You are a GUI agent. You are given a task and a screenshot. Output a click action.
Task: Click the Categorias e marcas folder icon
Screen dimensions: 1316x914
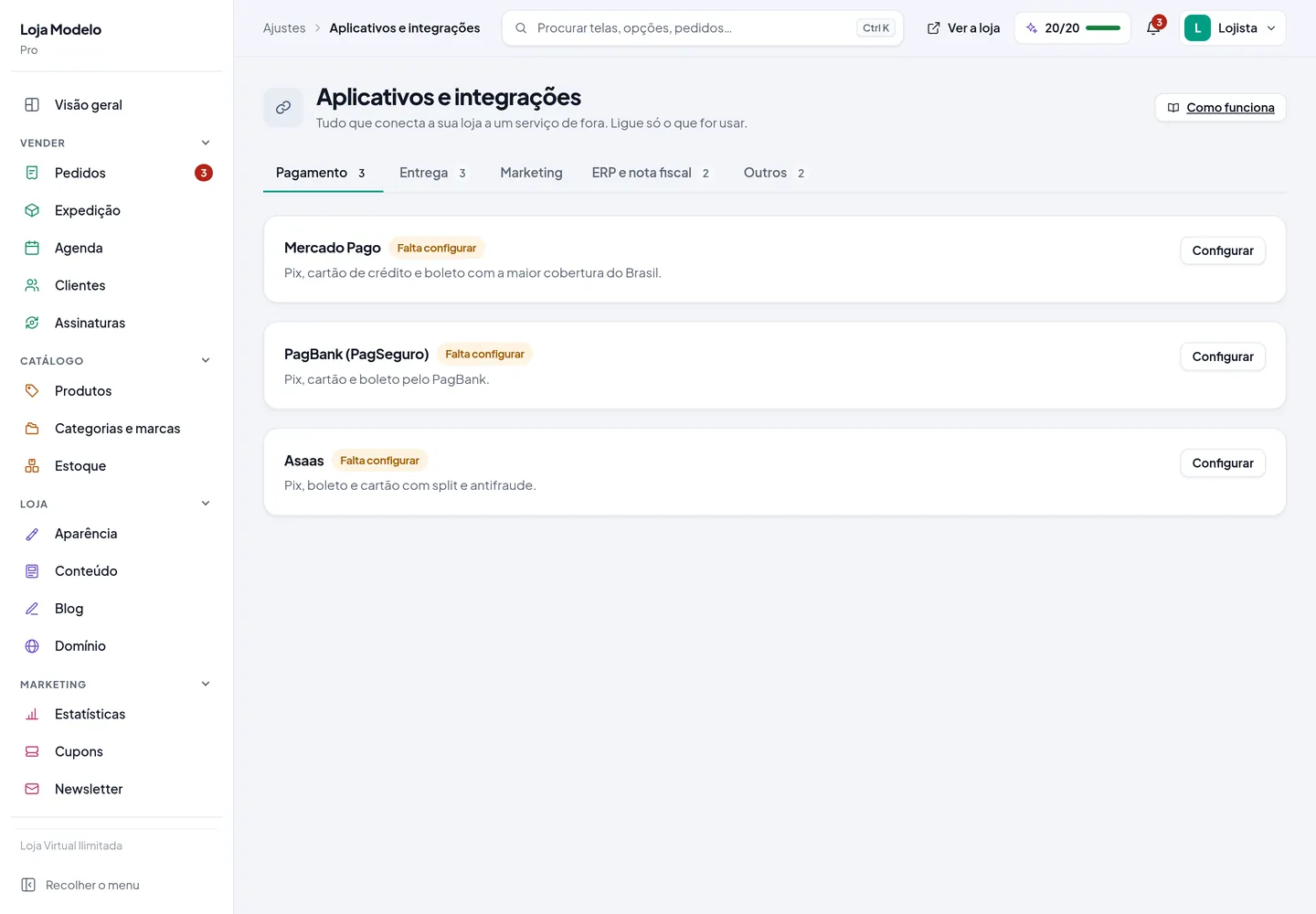click(x=32, y=429)
